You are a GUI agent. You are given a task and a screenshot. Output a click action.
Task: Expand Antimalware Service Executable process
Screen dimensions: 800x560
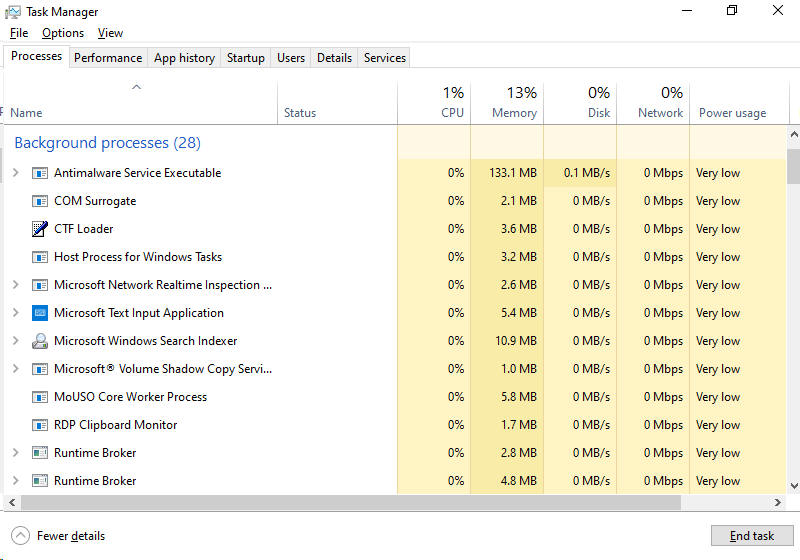click(16, 173)
